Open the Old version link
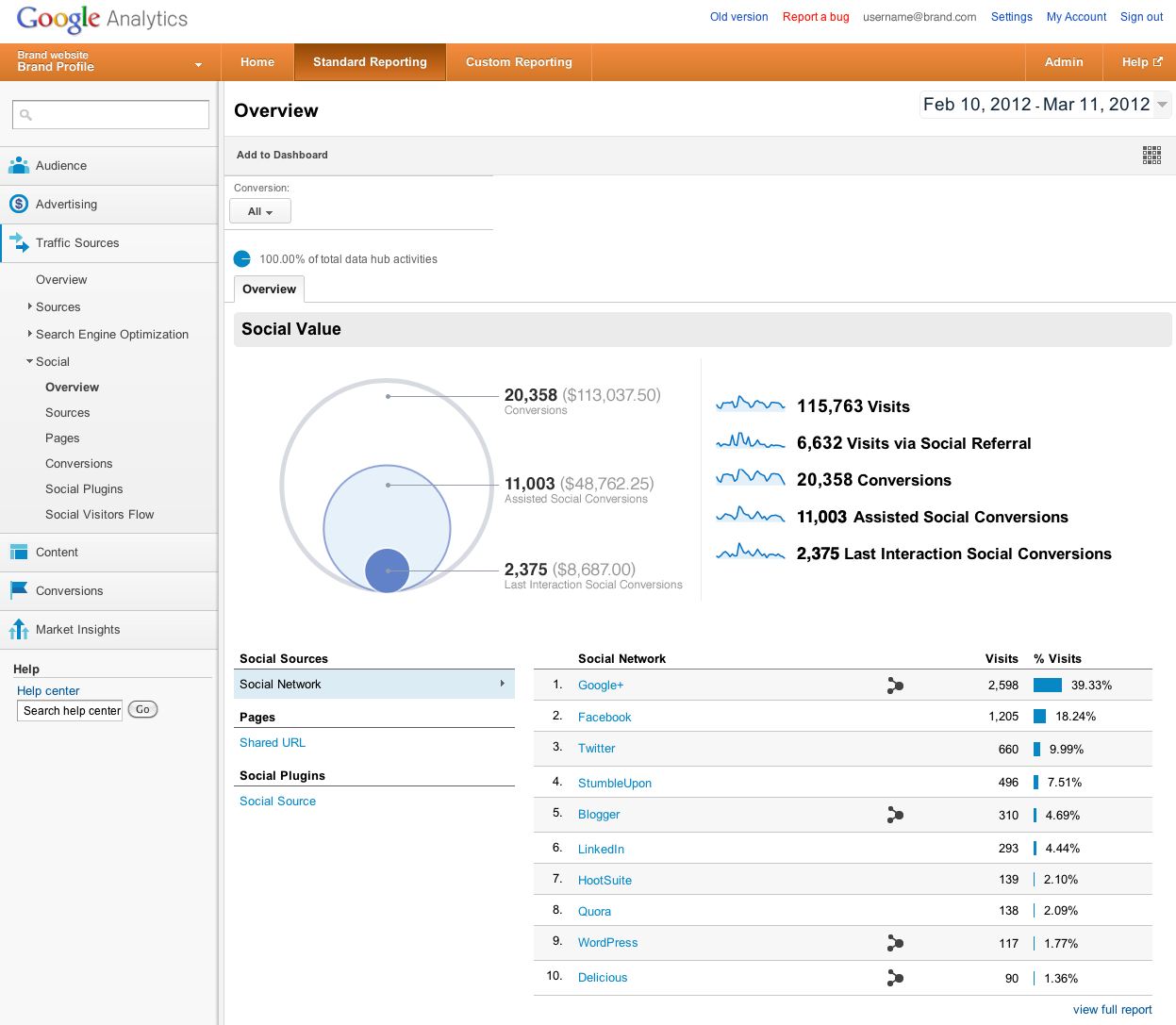 click(738, 17)
